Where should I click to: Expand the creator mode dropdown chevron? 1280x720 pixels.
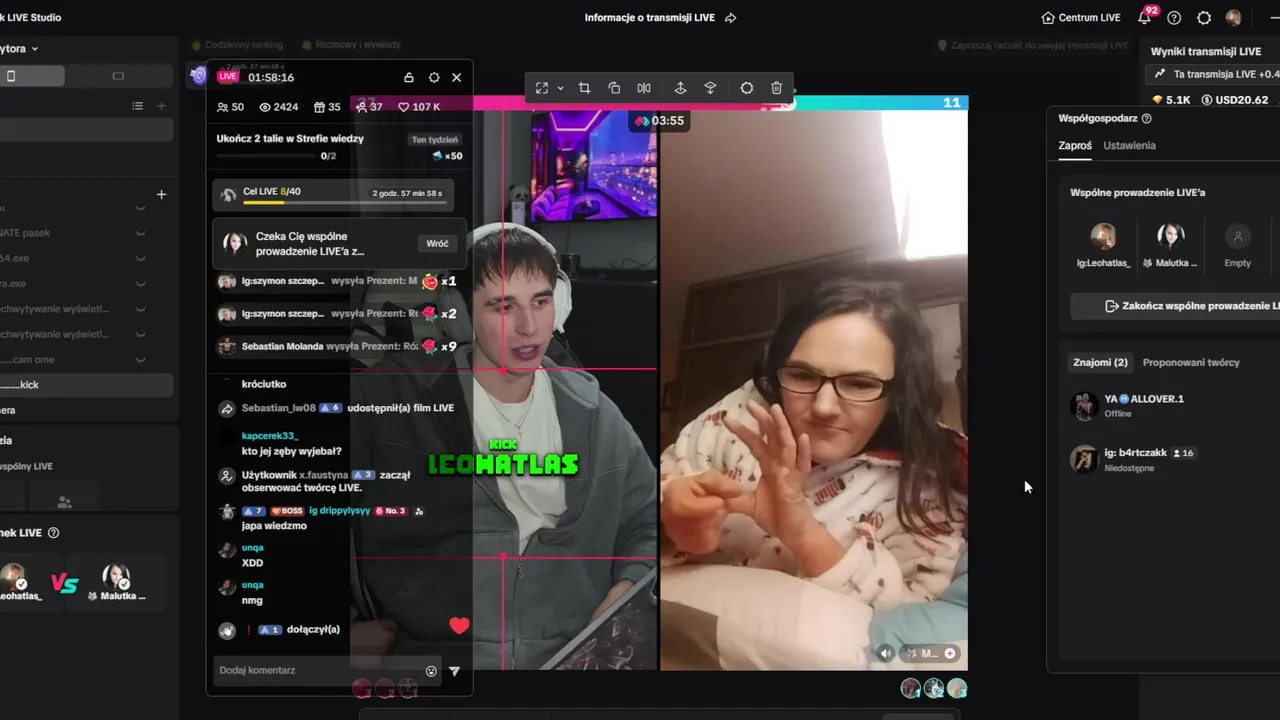click(x=34, y=49)
